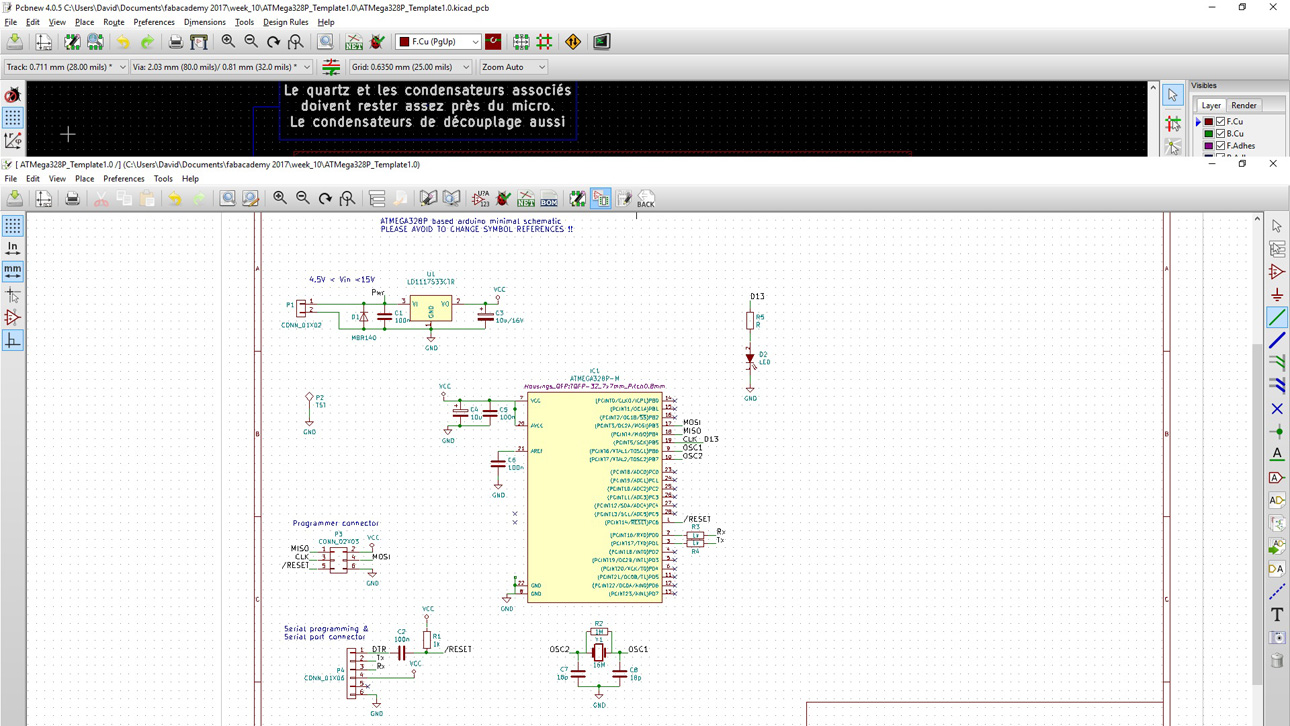Open the plot icon in Pcbnew toolbar
This screenshot has height=726, width=1290.
[199, 42]
